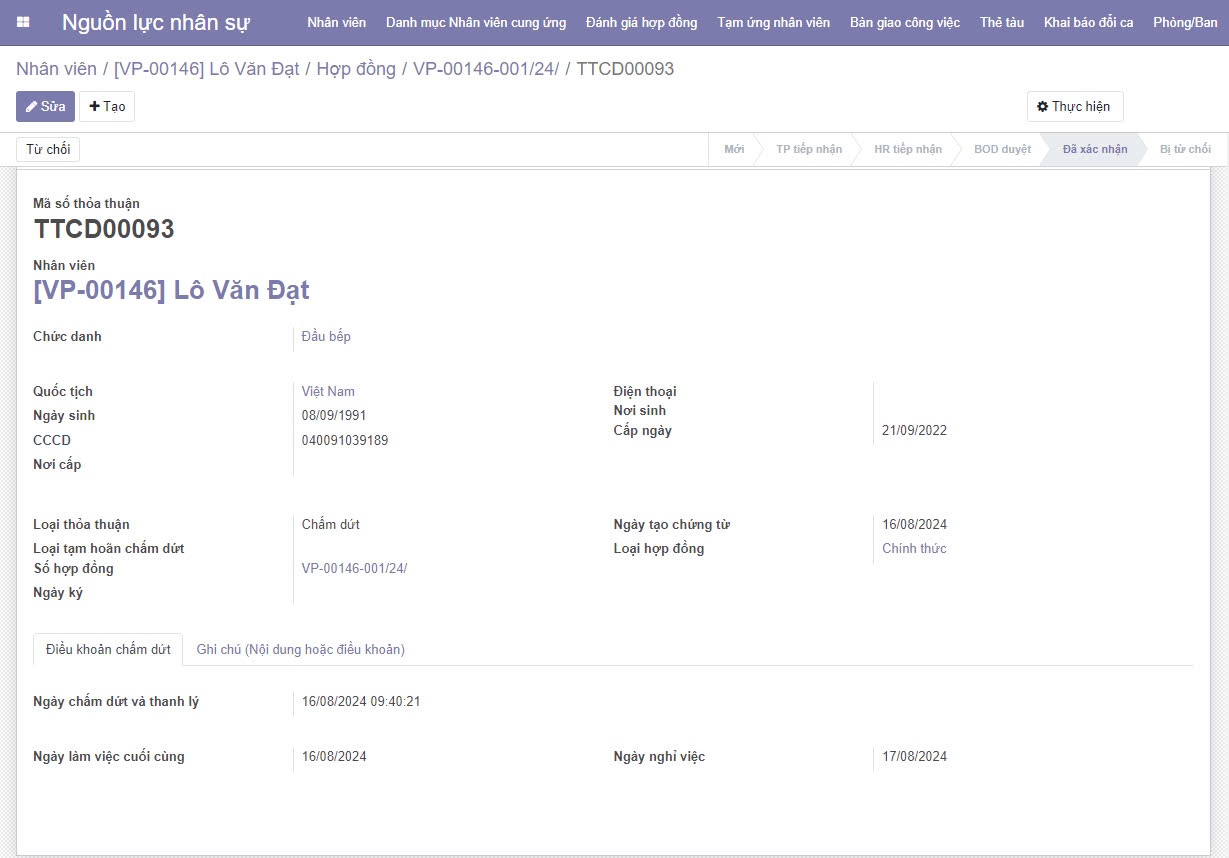This screenshot has width=1229, height=858.
Task: Switch to the Ghi chú tab
Action: coord(300,650)
